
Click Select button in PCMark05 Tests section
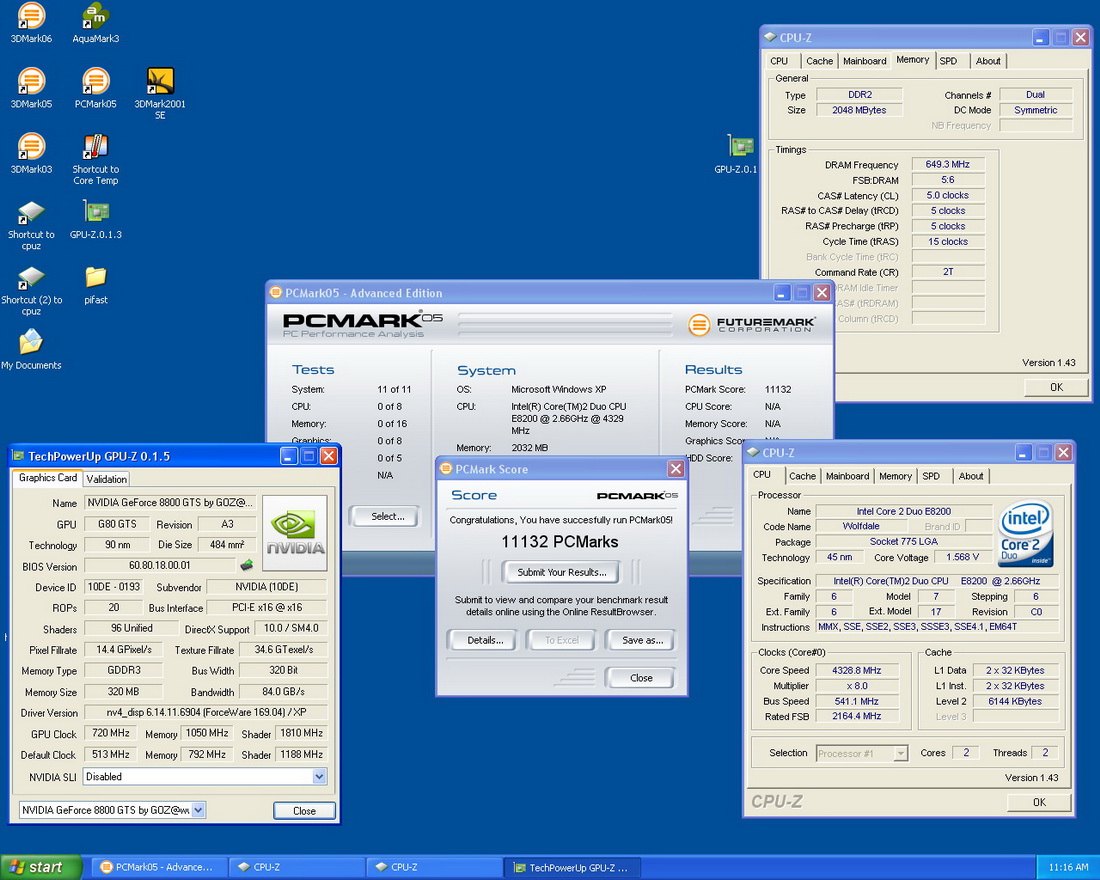pos(387,516)
